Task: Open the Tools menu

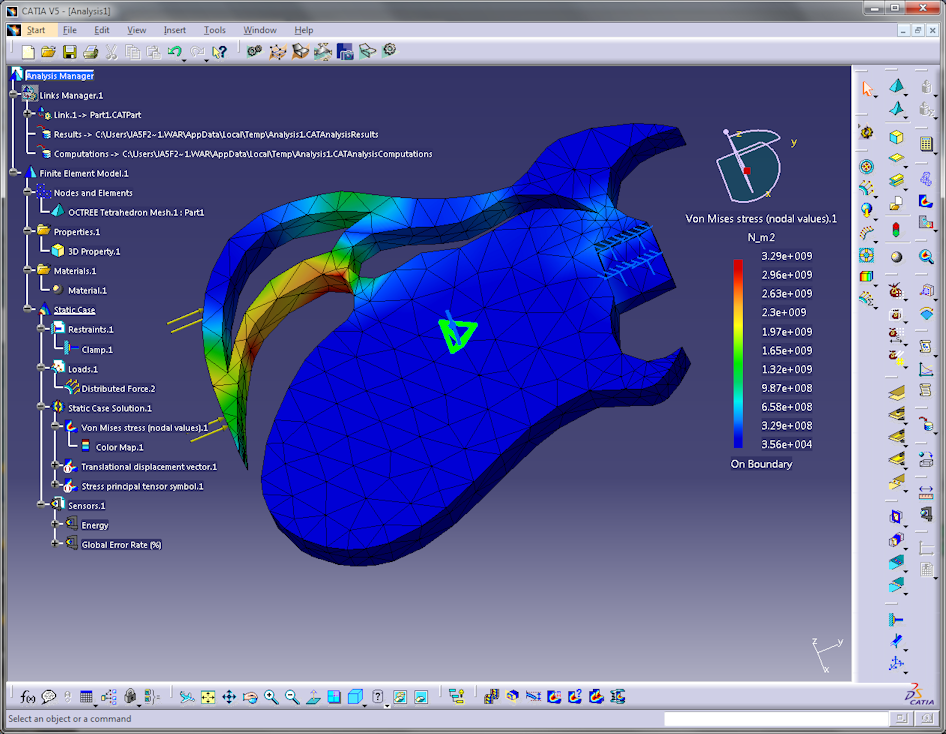Action: coord(214,30)
